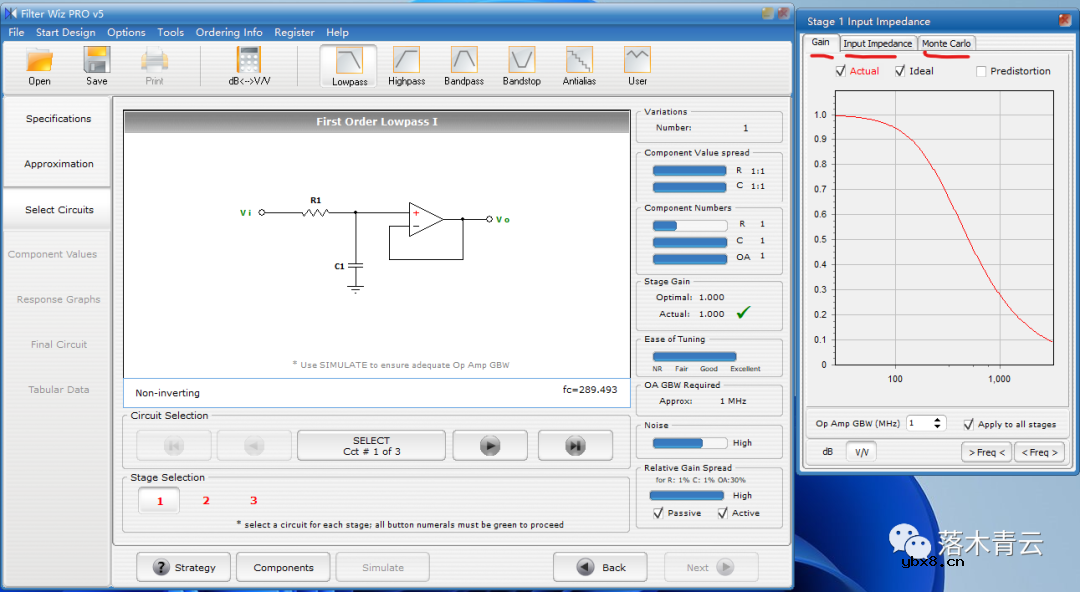The width and height of the screenshot is (1080, 592).
Task: Switch to the Monte Carlo tab
Action: coord(946,43)
